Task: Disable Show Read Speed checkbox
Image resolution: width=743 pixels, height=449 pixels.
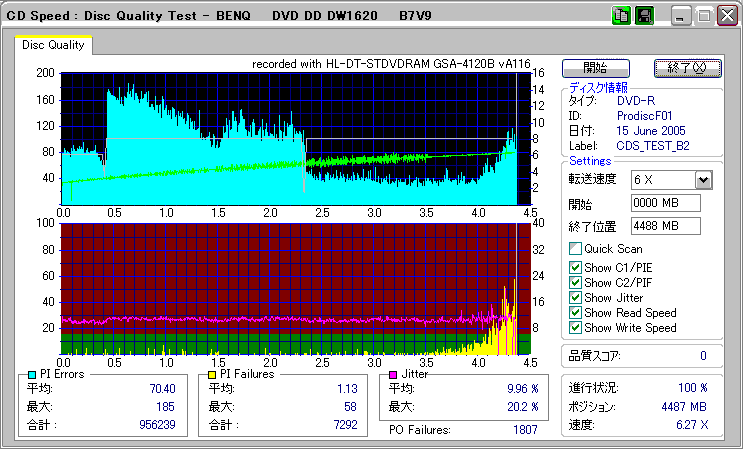Action: point(575,313)
